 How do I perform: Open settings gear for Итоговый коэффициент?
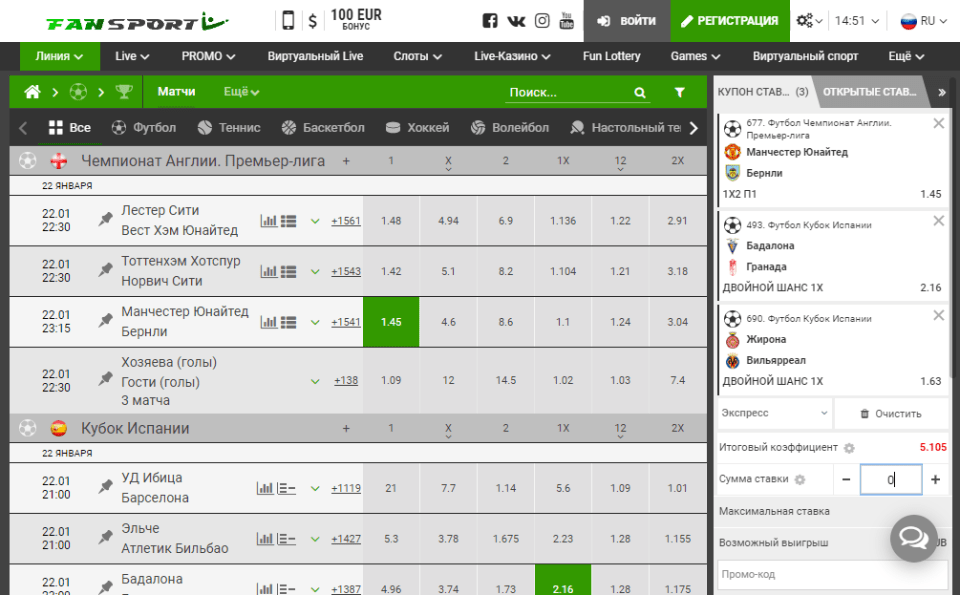click(849, 448)
